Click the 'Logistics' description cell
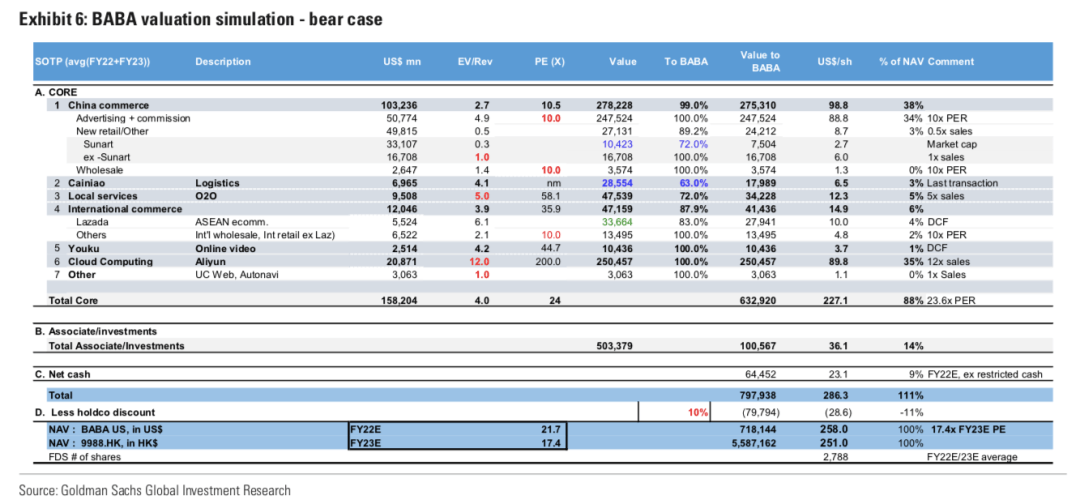This screenshot has height=504, width=1080. [217, 183]
